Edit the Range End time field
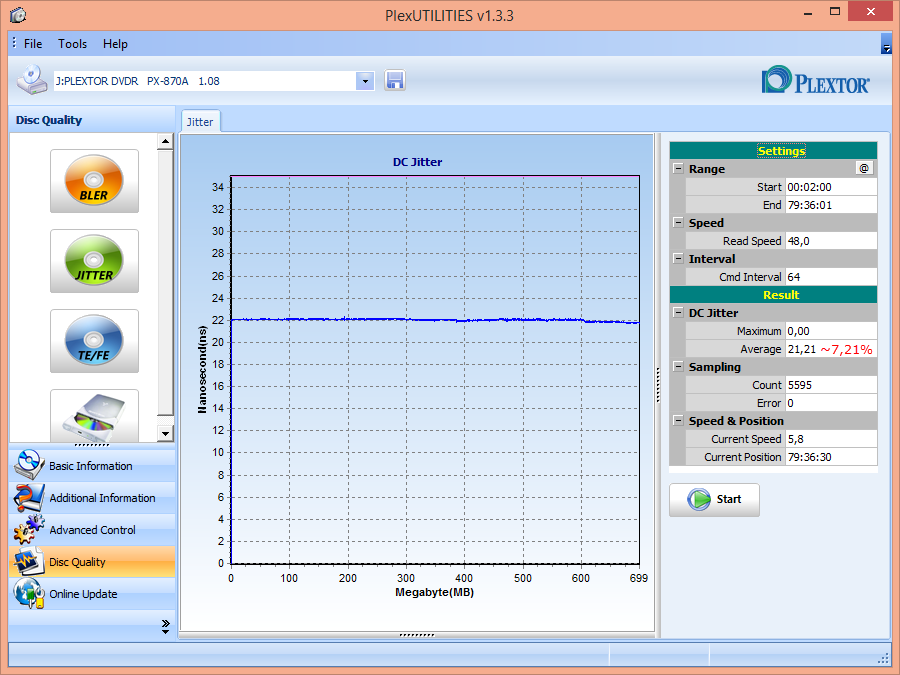 [831, 205]
